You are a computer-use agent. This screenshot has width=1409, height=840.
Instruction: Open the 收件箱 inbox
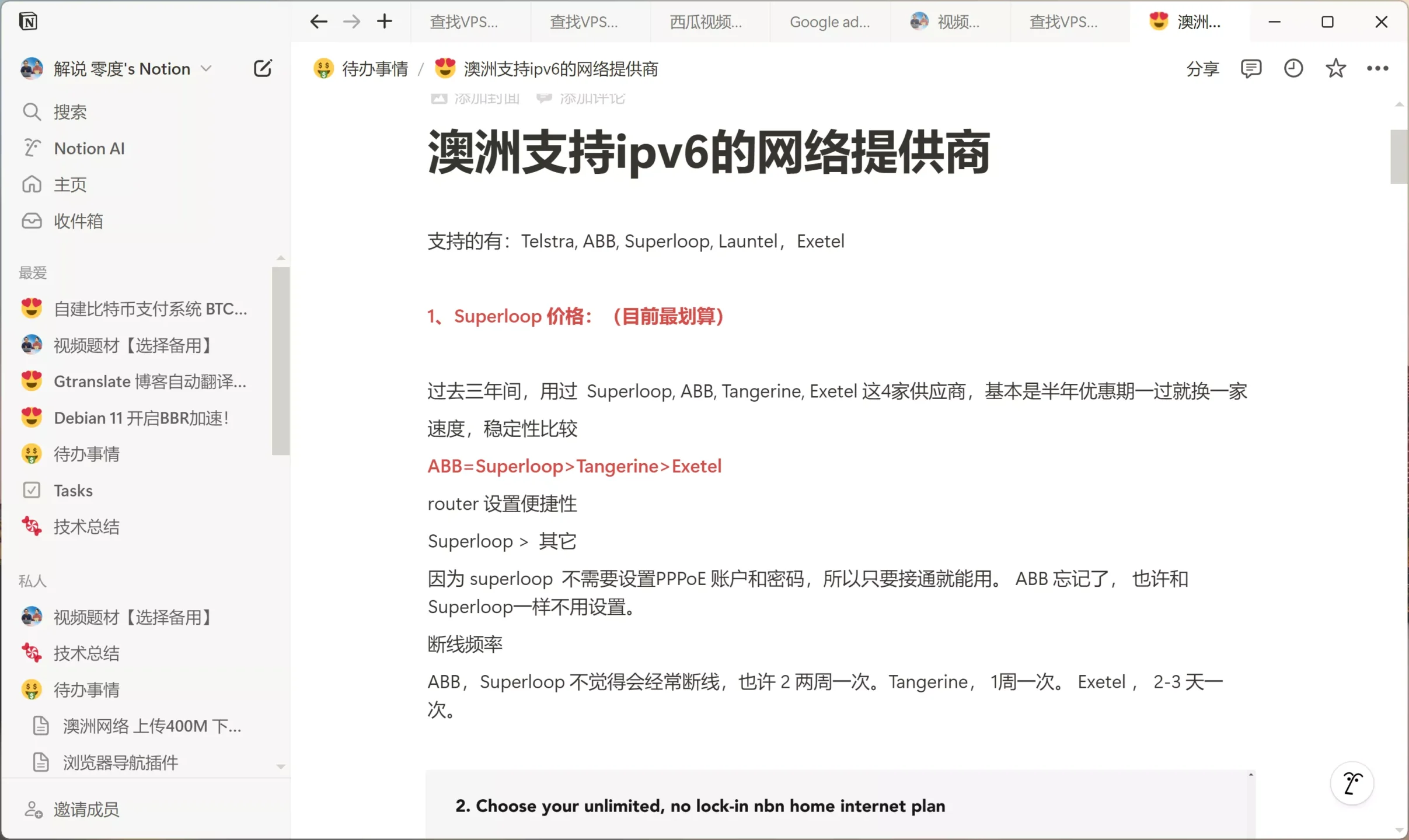pyautogui.click(x=78, y=220)
